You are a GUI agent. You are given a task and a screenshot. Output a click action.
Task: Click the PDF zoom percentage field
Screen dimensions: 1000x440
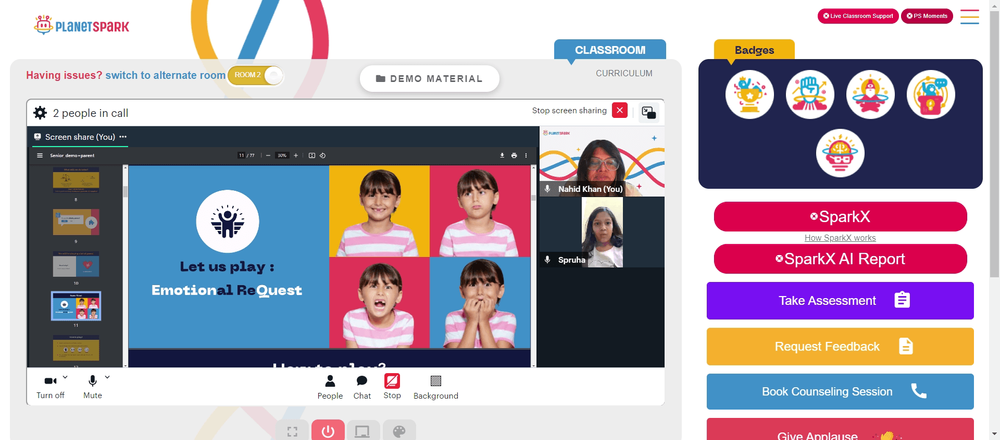(x=282, y=156)
